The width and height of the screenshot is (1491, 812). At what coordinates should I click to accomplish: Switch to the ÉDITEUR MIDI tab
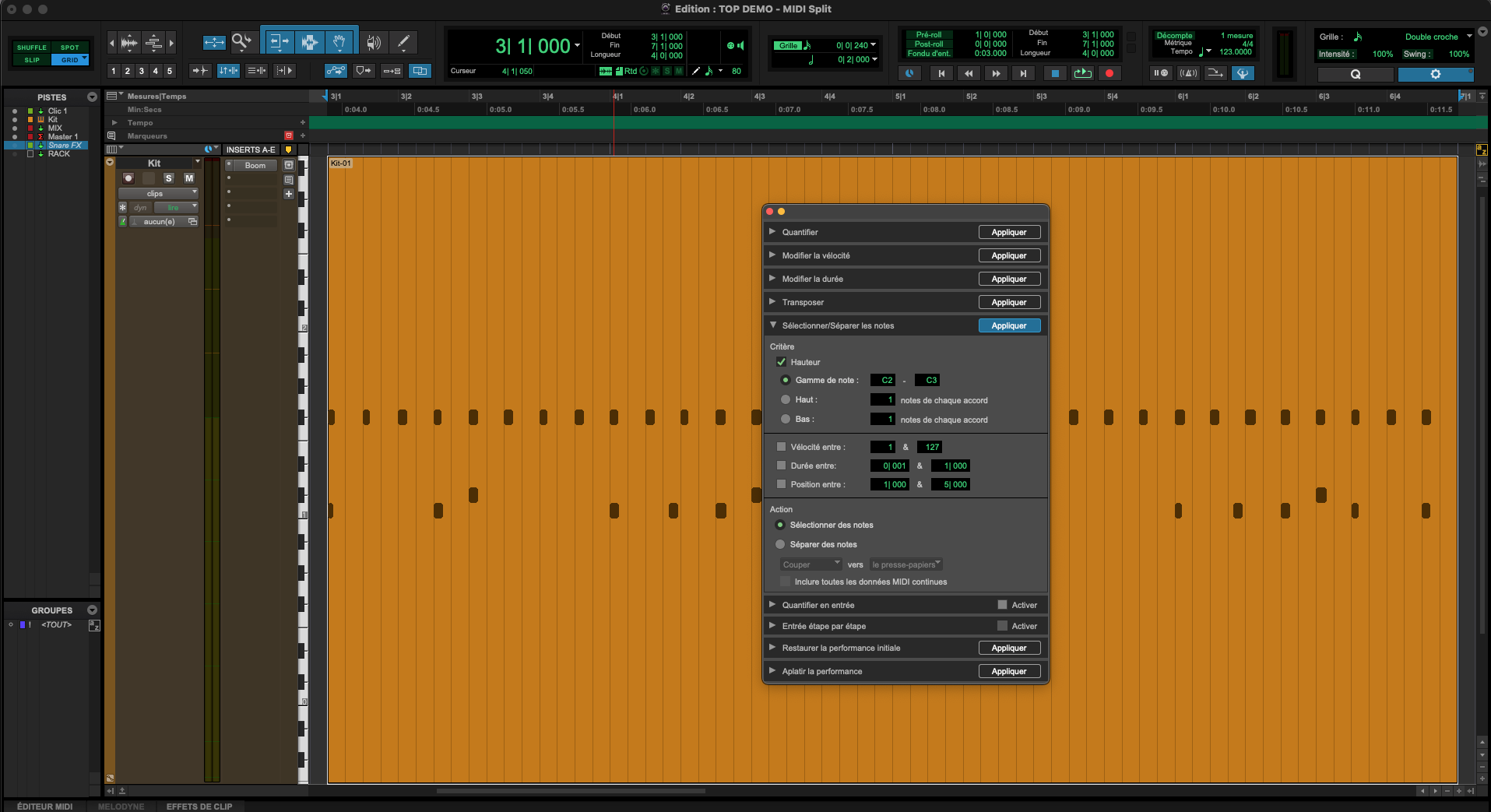(45, 807)
